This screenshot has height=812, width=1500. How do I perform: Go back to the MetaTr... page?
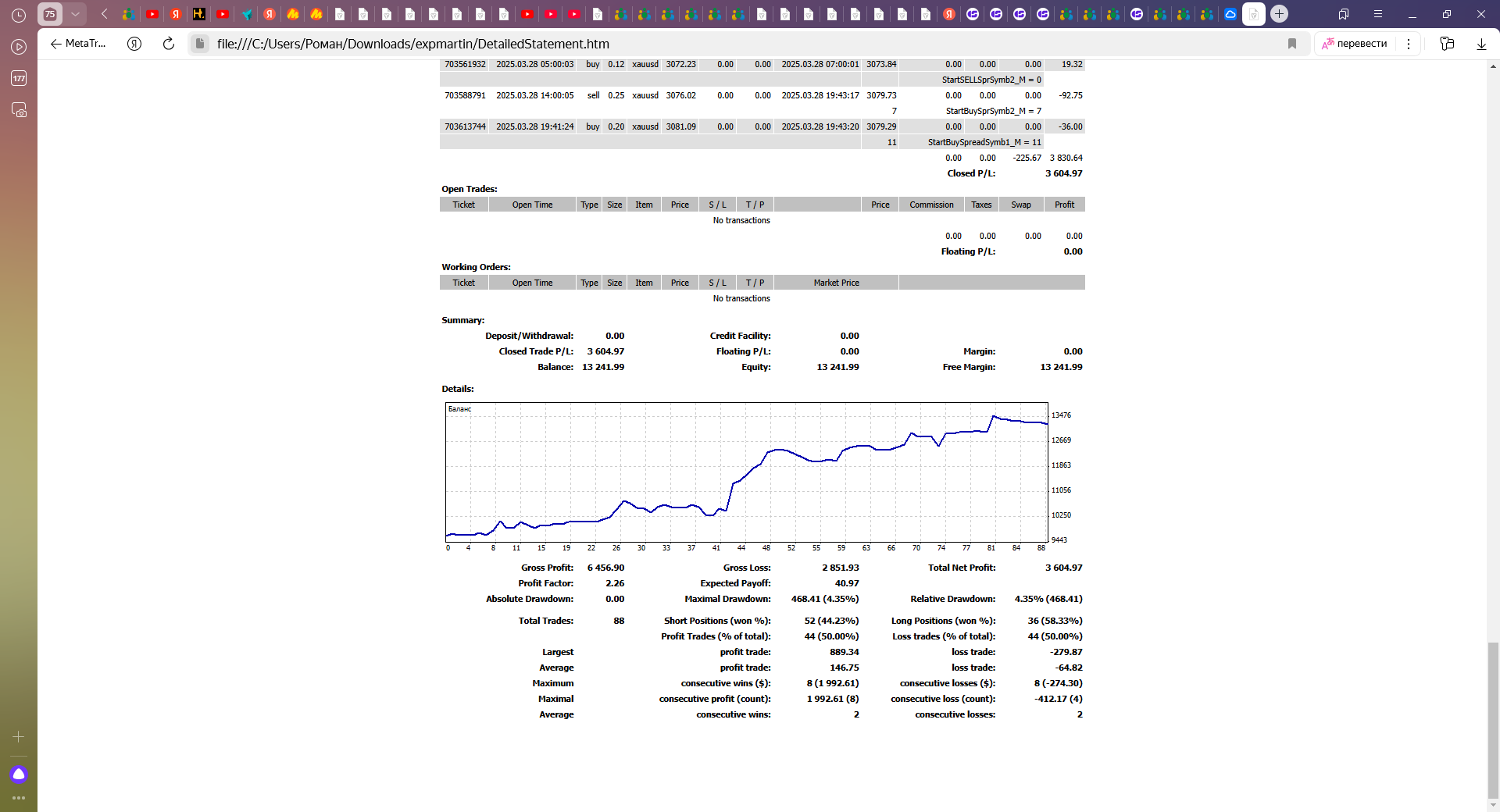[x=78, y=44]
